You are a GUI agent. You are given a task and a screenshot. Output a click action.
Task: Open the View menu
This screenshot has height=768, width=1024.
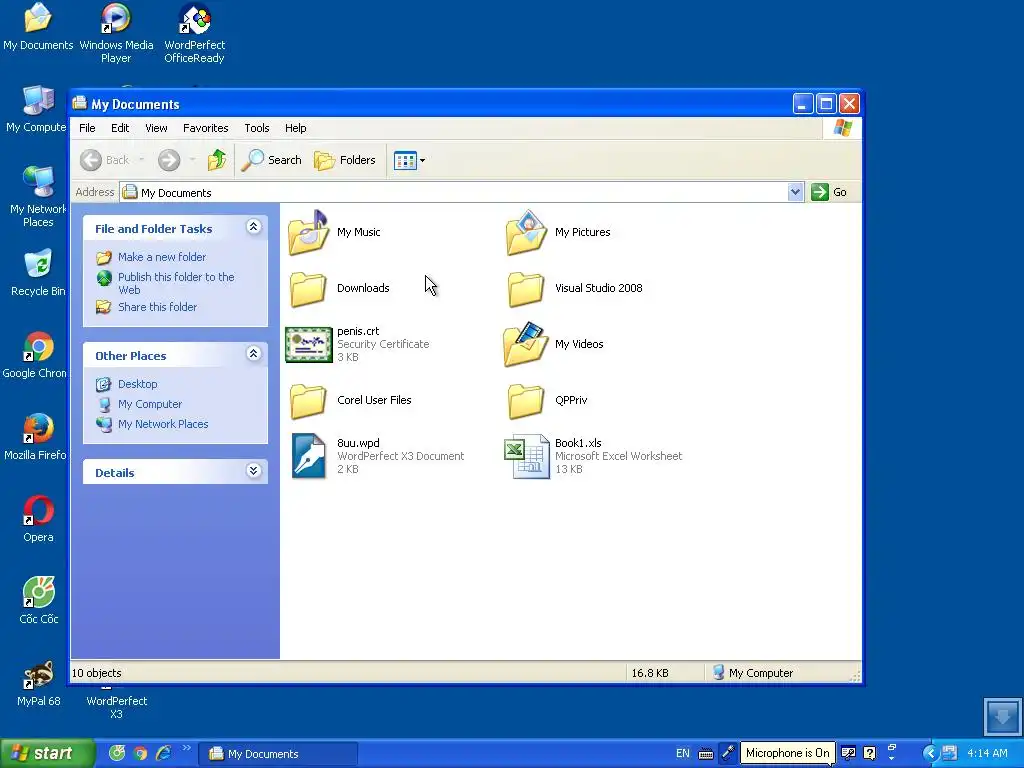click(x=156, y=128)
